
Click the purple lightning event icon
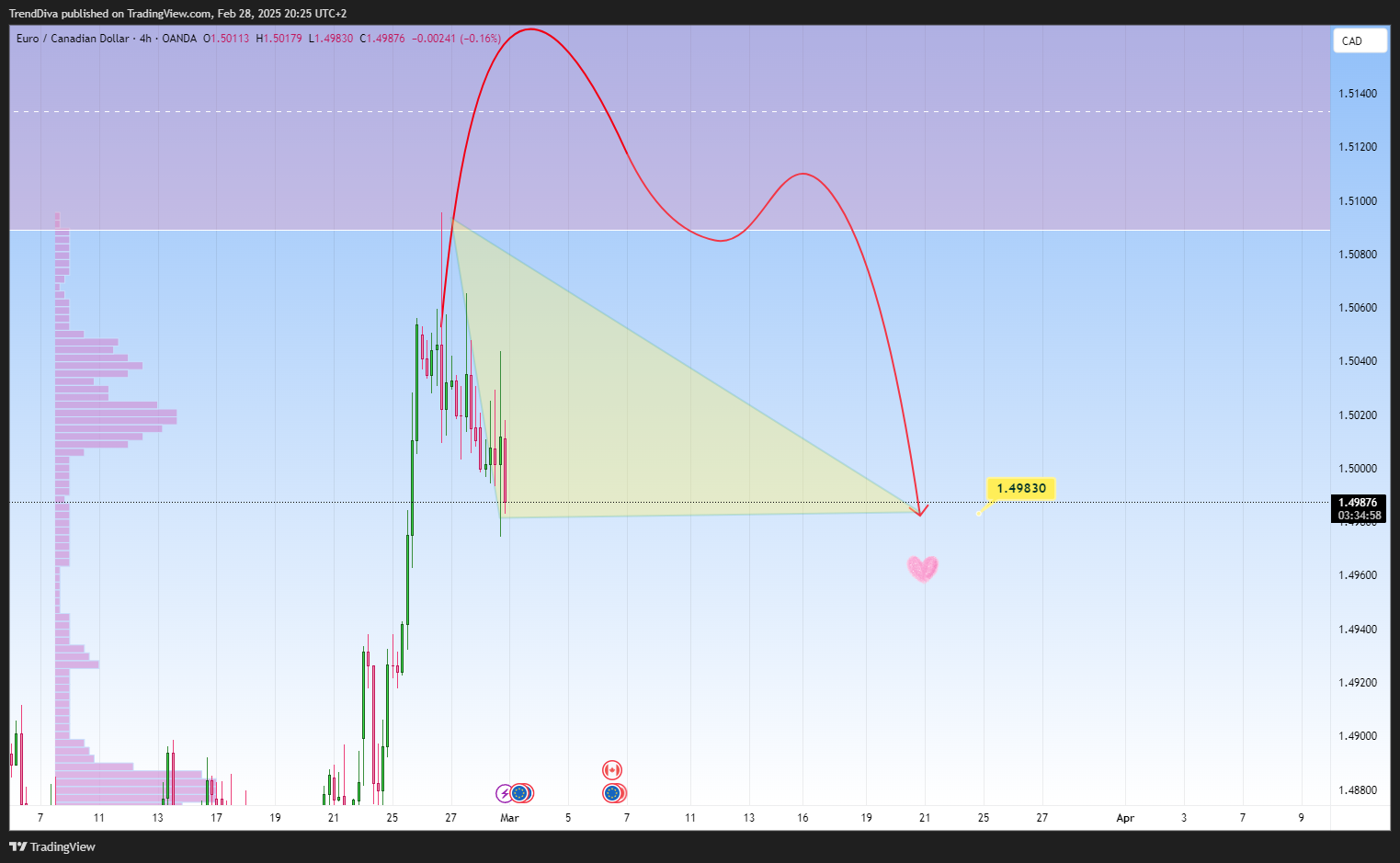click(505, 793)
